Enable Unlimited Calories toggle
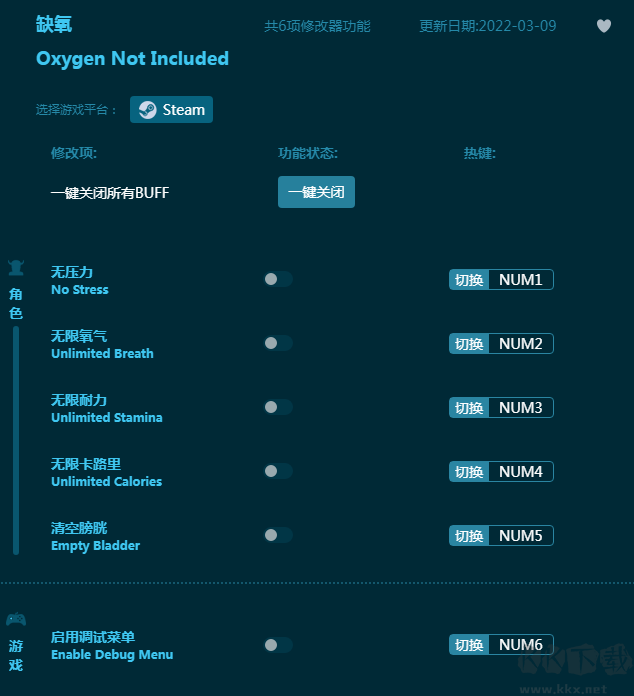634x696 pixels. tap(278, 471)
